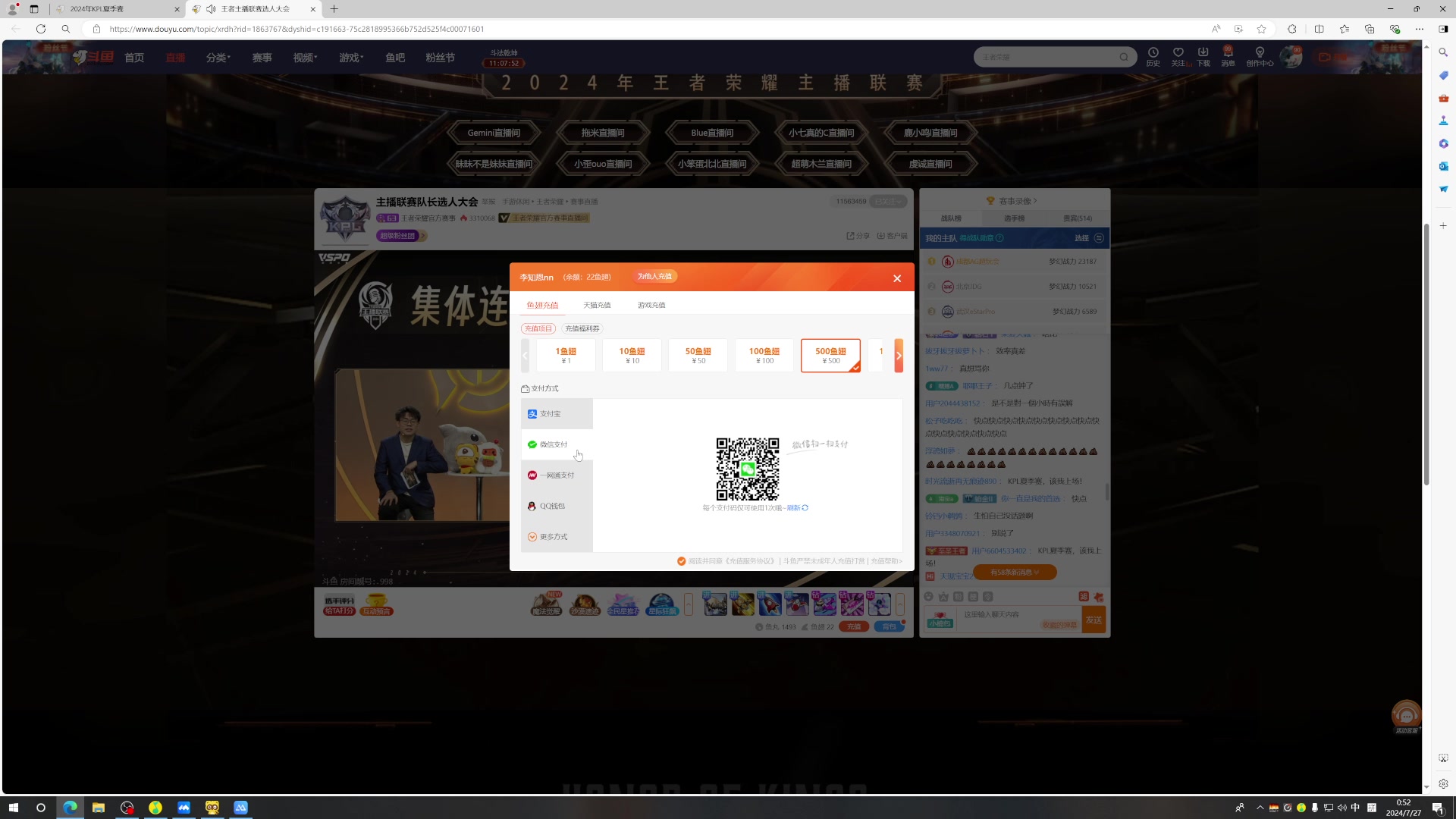Viewport: 1456px width, 819px height.
Task: Open 赛事录像 link with trophy icon
Action: tap(1012, 201)
